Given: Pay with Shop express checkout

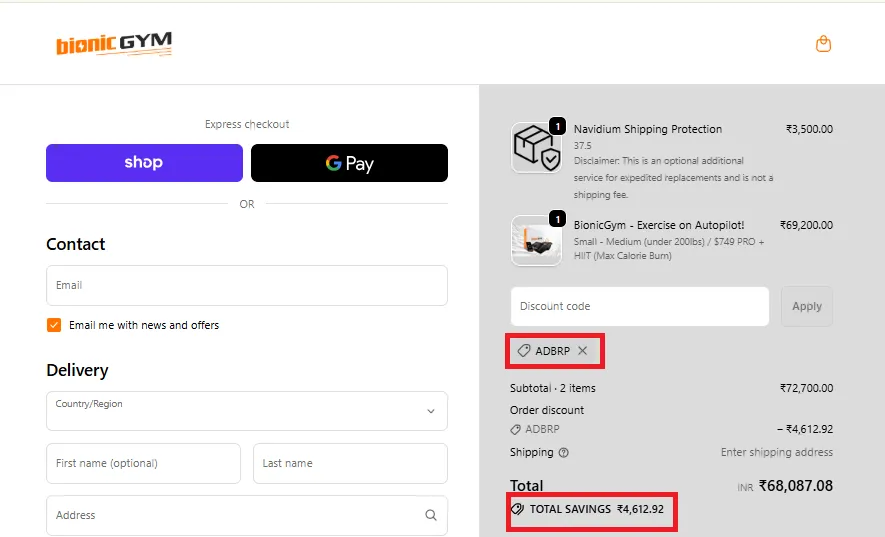Looking at the screenshot, I should (144, 163).
